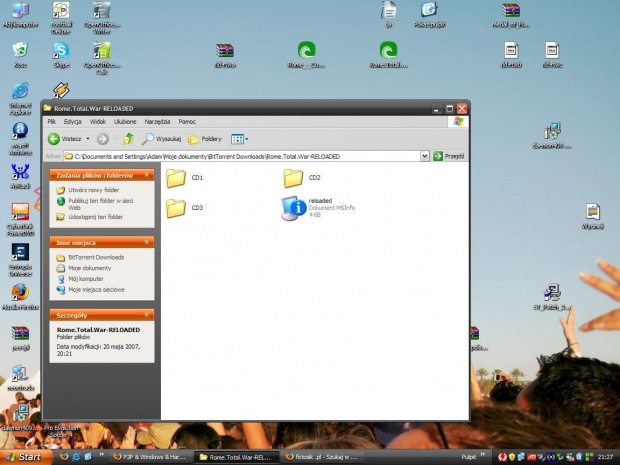Open the Ulubione menu
The width and height of the screenshot is (620, 465).
[x=125, y=122]
